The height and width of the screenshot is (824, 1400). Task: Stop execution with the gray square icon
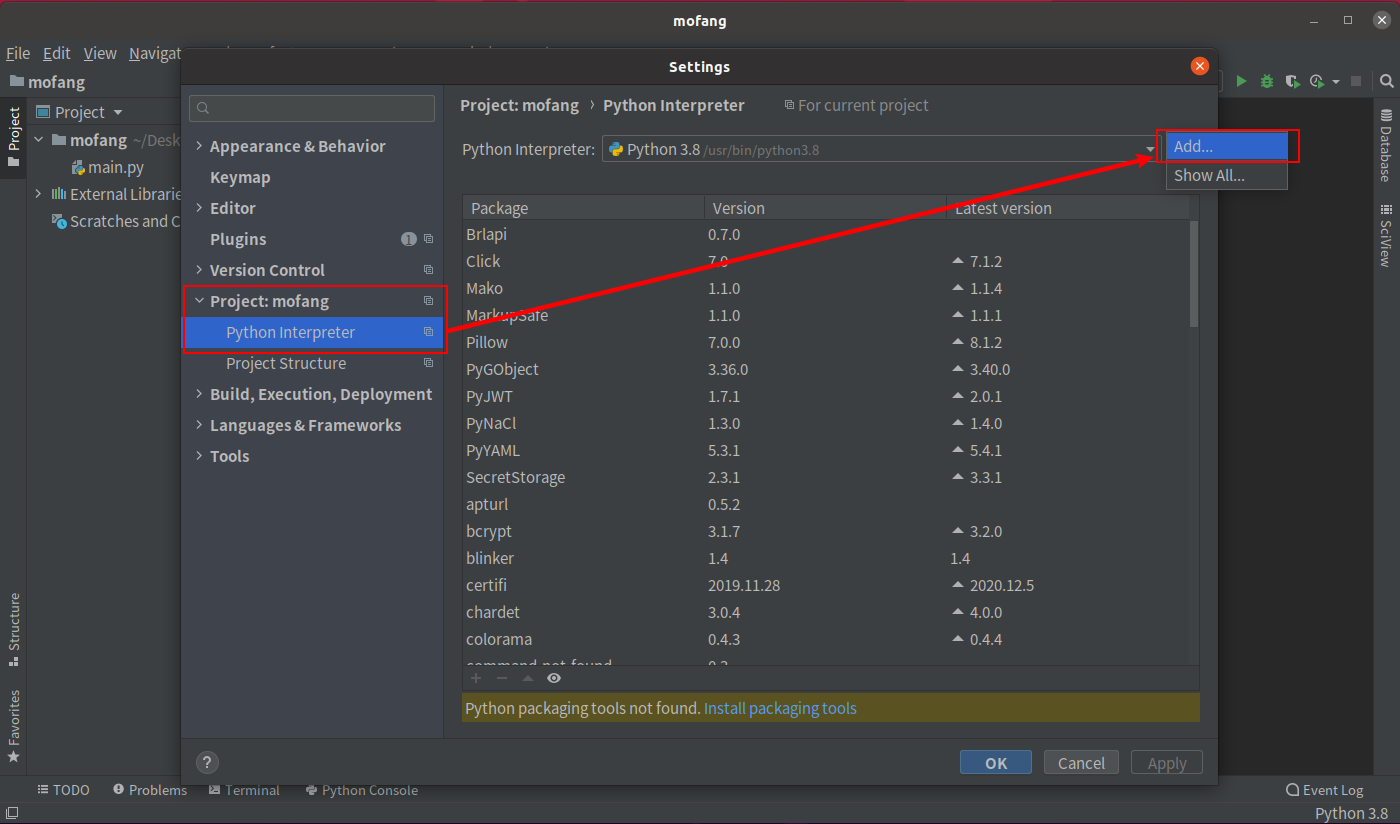pos(1356,81)
